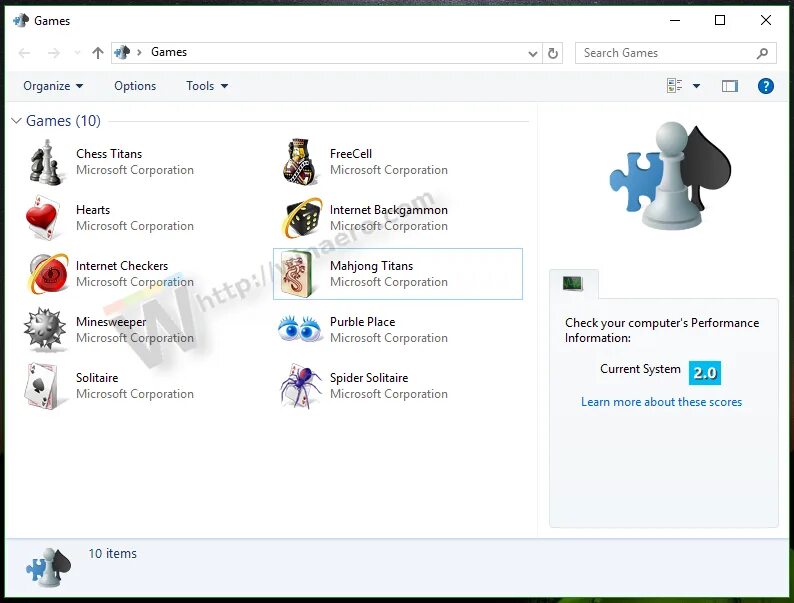Click the search magnifier icon
The image size is (794, 603).
tap(762, 53)
